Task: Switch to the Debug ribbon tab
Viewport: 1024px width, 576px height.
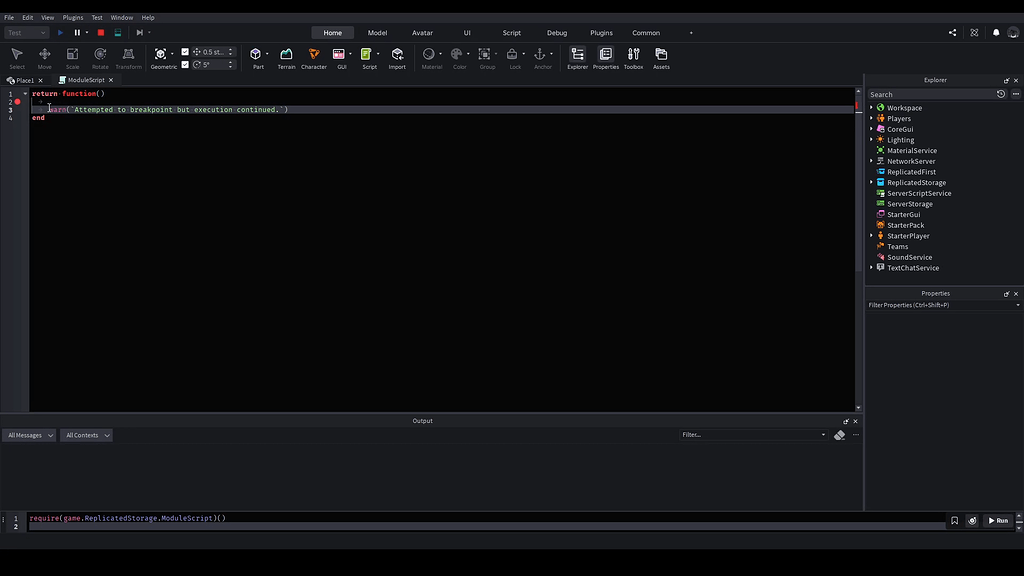Action: pos(556,33)
